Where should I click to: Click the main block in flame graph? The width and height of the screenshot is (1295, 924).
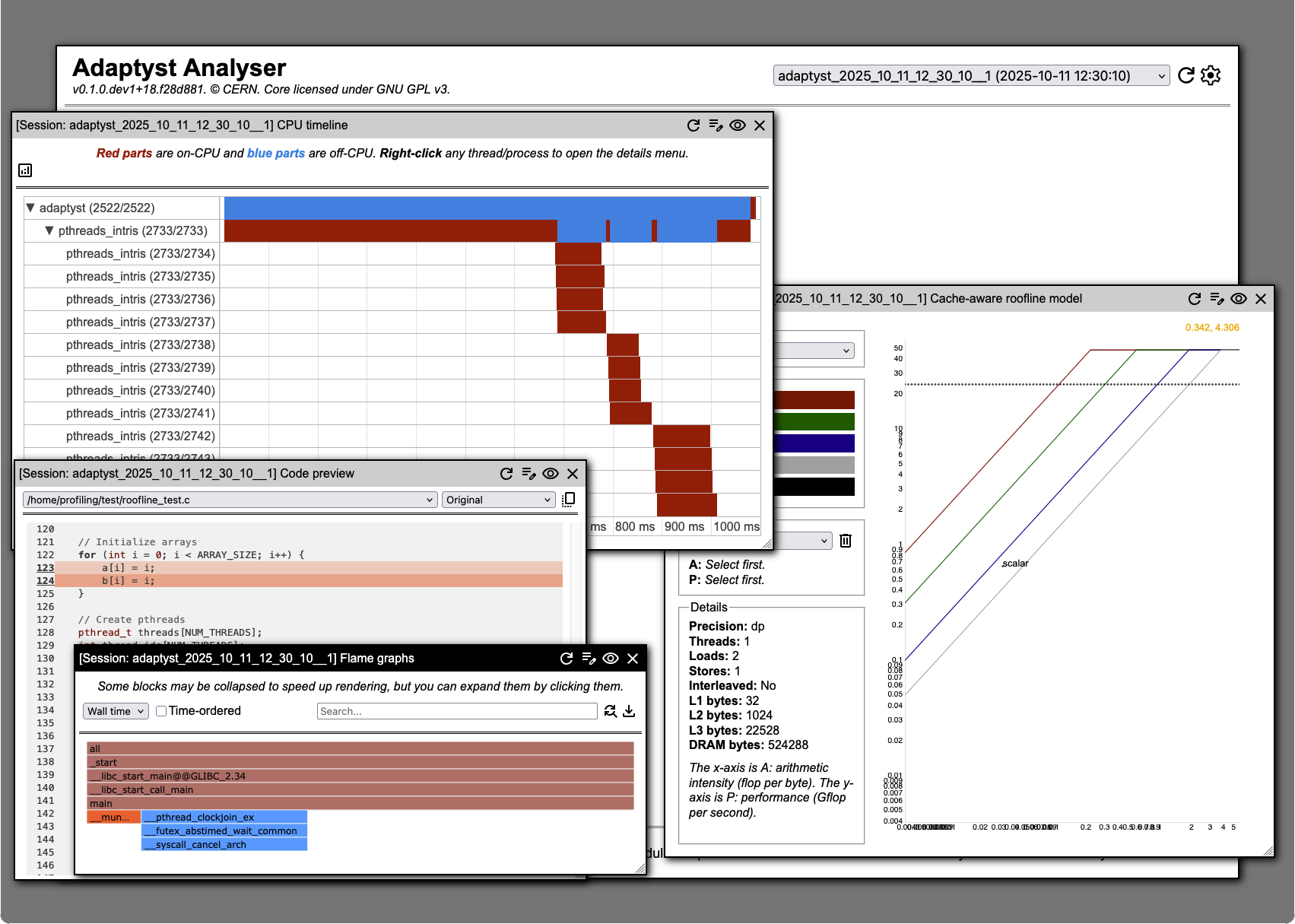pos(360,803)
